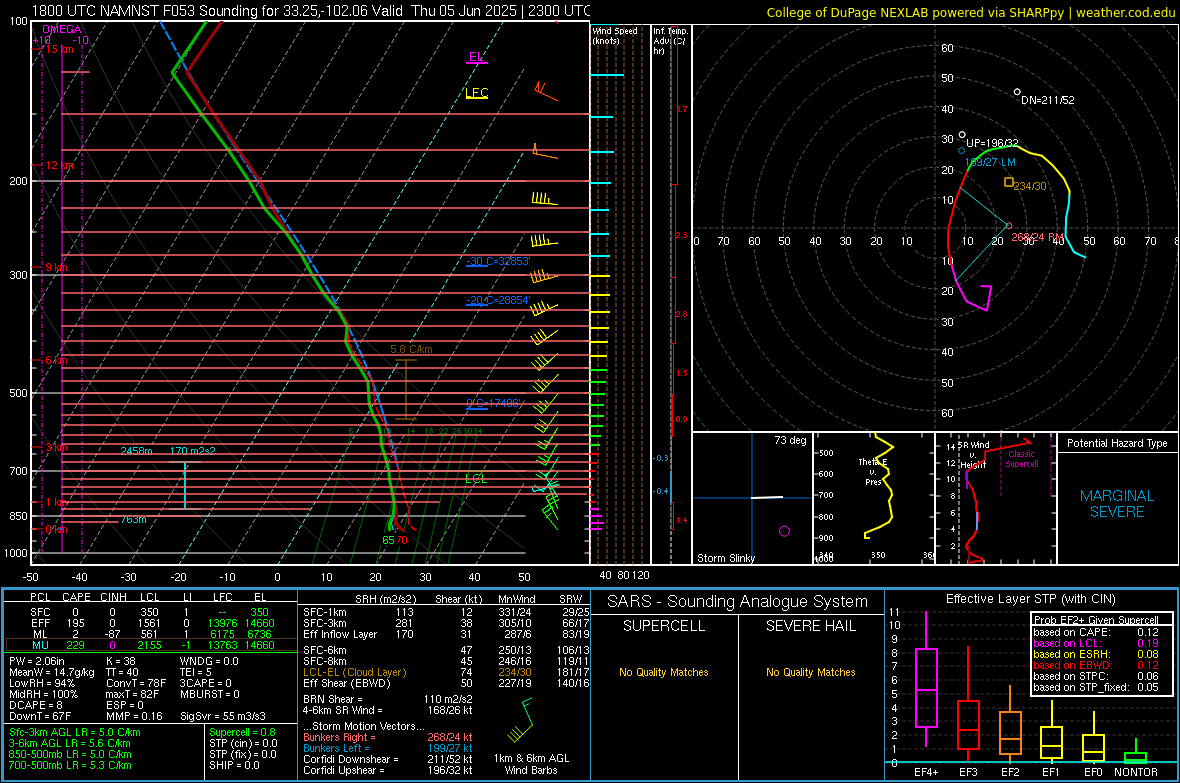
Task: Click the '0 C=17496'' freezing level label
Action: (x=494, y=404)
